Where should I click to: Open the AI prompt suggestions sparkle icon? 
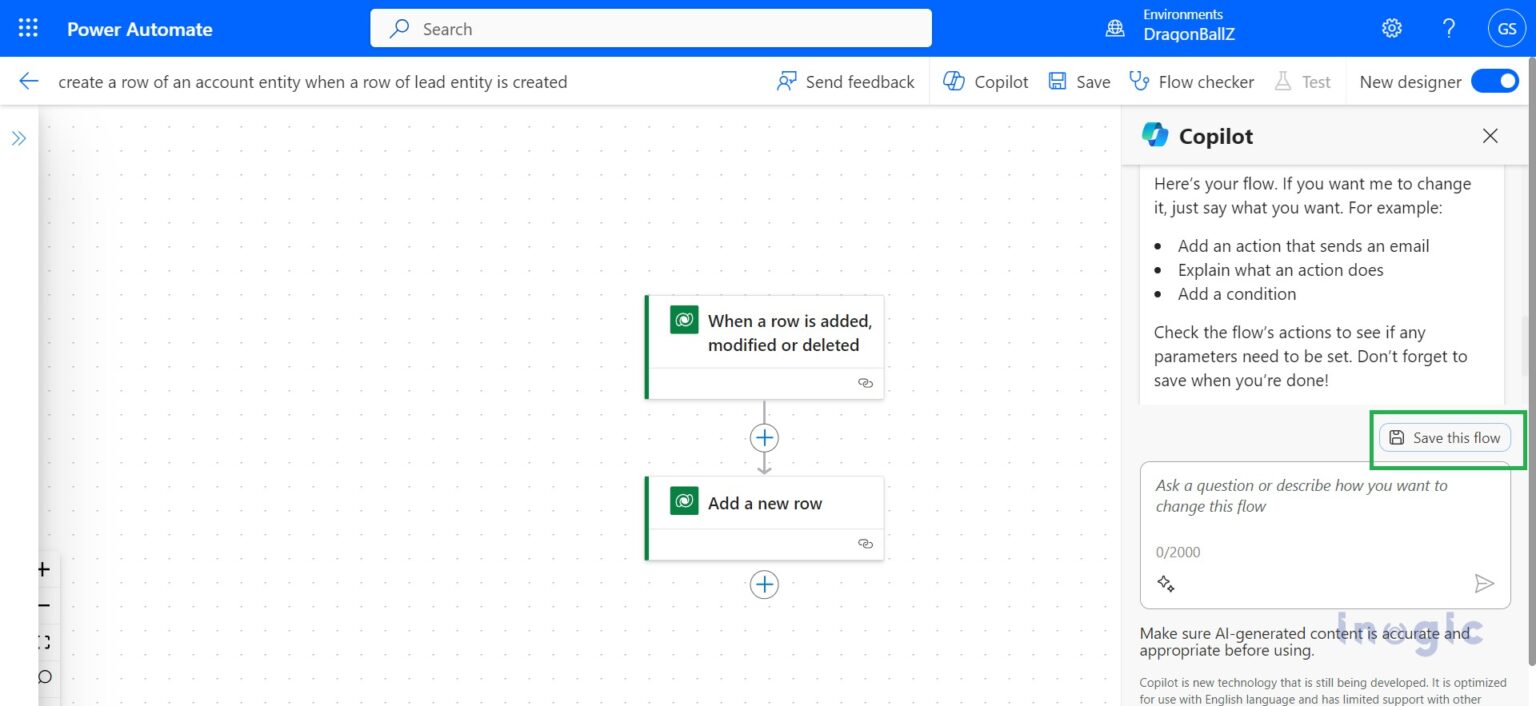pyautogui.click(x=1166, y=581)
